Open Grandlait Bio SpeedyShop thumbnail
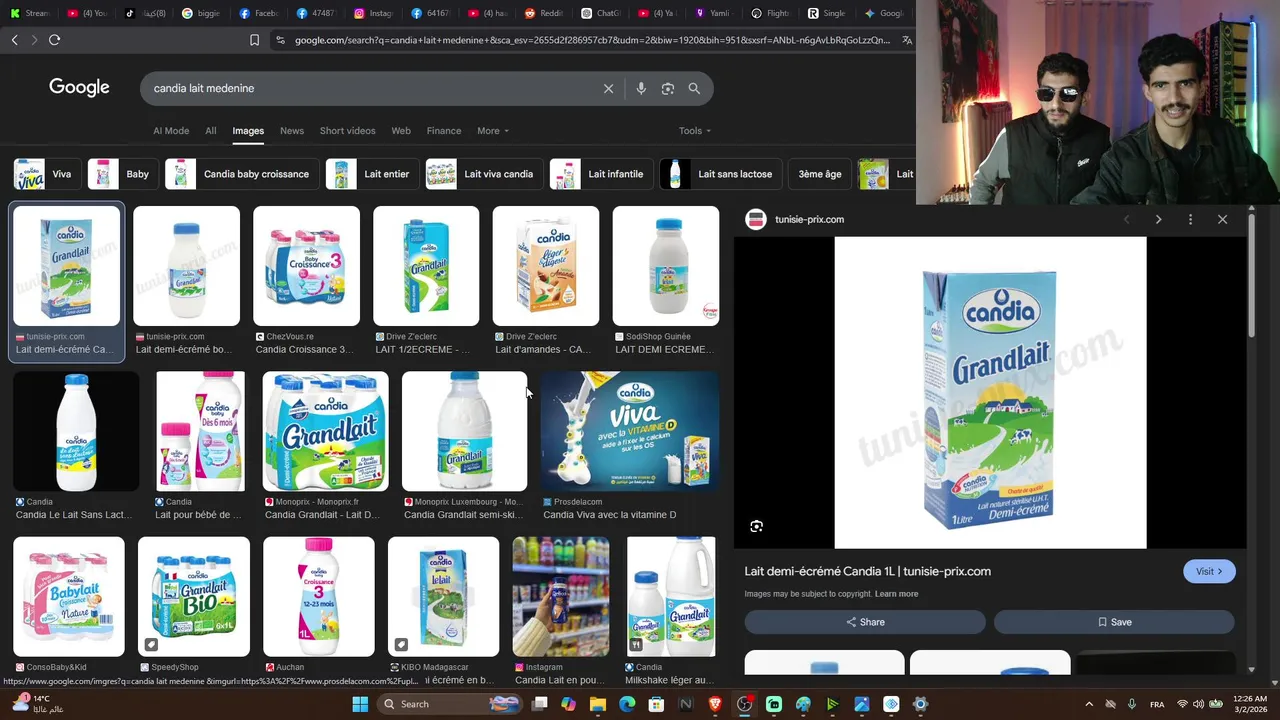Image resolution: width=1280 pixels, height=720 pixels. (194, 596)
